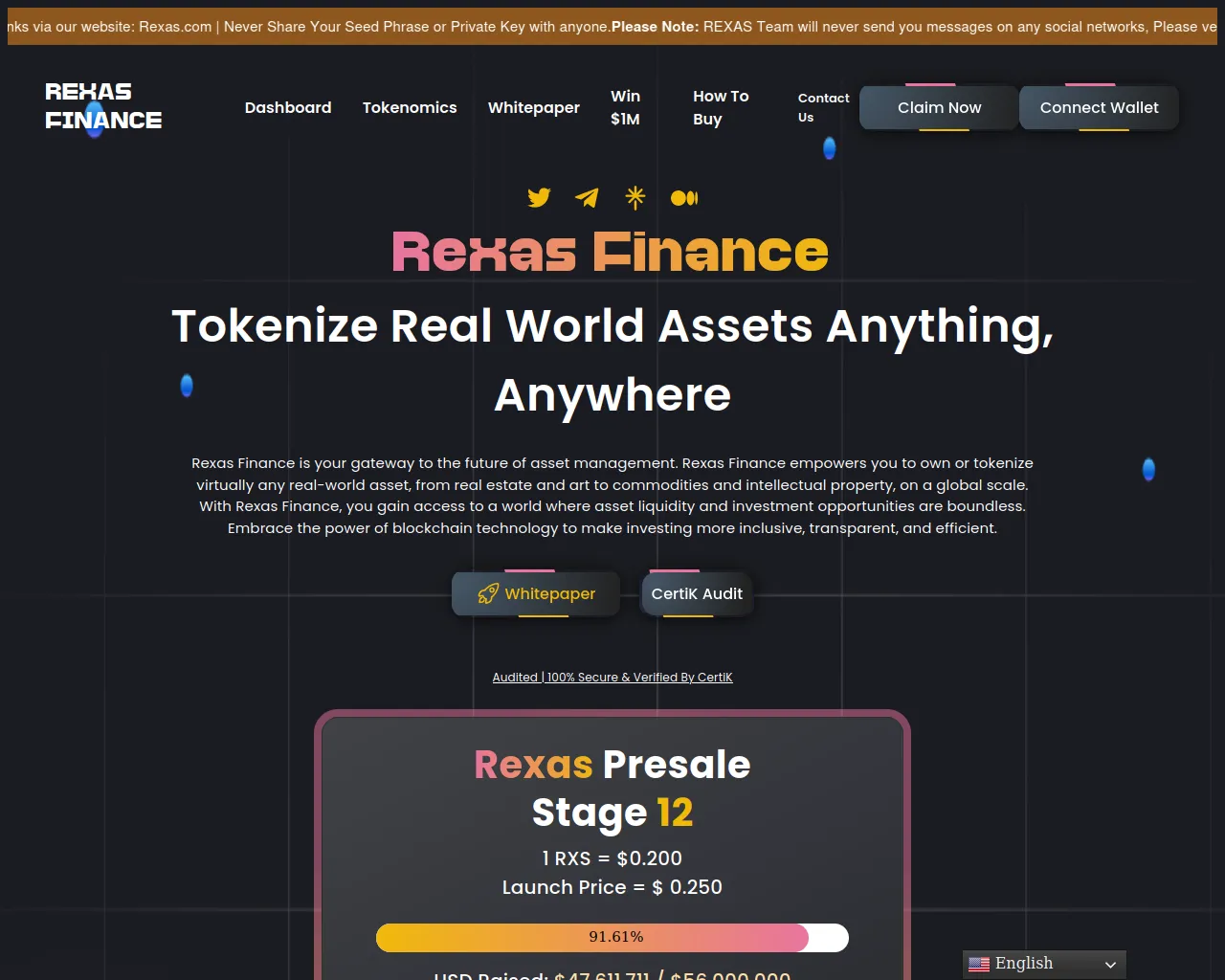The image size is (1225, 980).
Task: Click the 'Launch Price = $ 0.250' text
Action: click(612, 887)
